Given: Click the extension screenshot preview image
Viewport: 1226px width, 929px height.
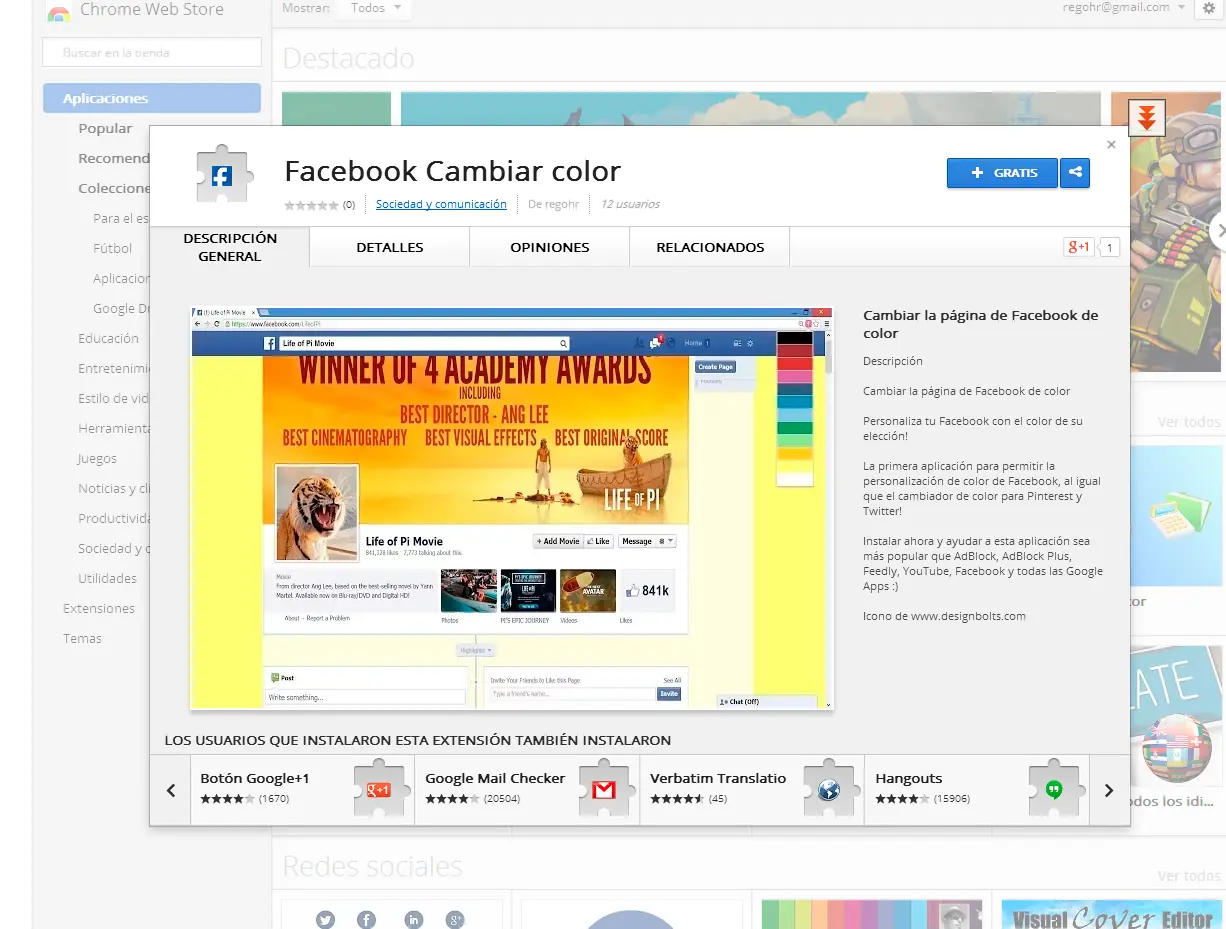Looking at the screenshot, I should pos(512,508).
